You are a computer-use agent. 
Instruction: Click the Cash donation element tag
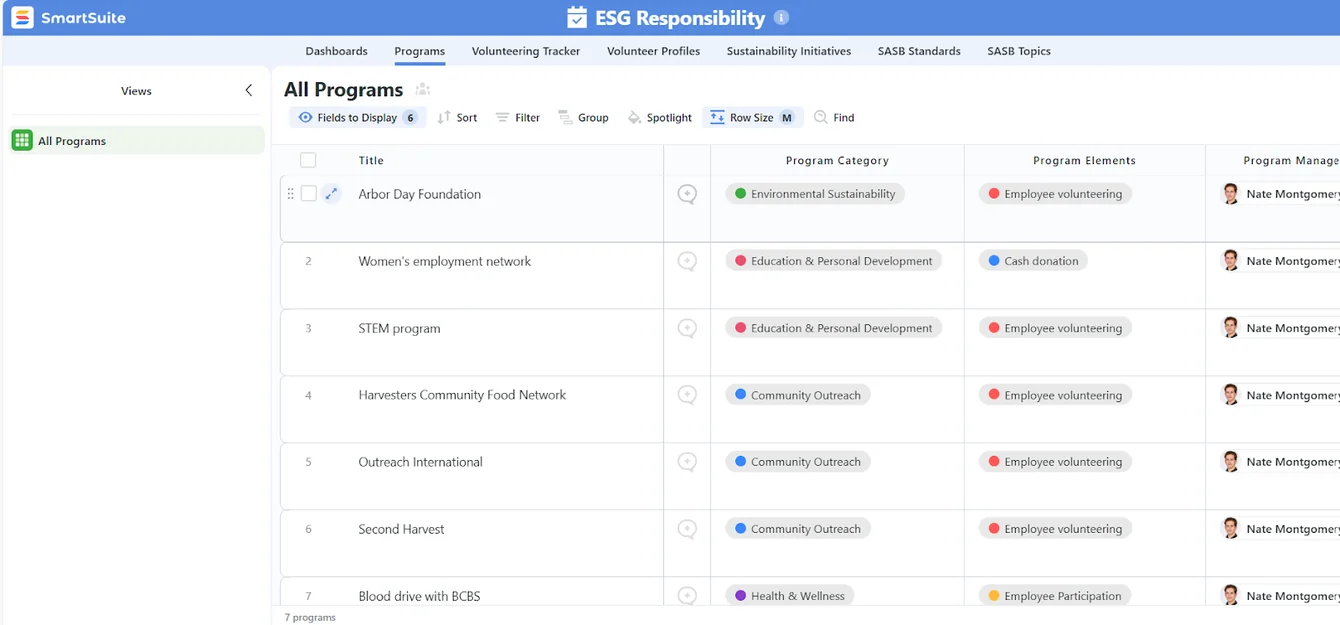point(1033,261)
